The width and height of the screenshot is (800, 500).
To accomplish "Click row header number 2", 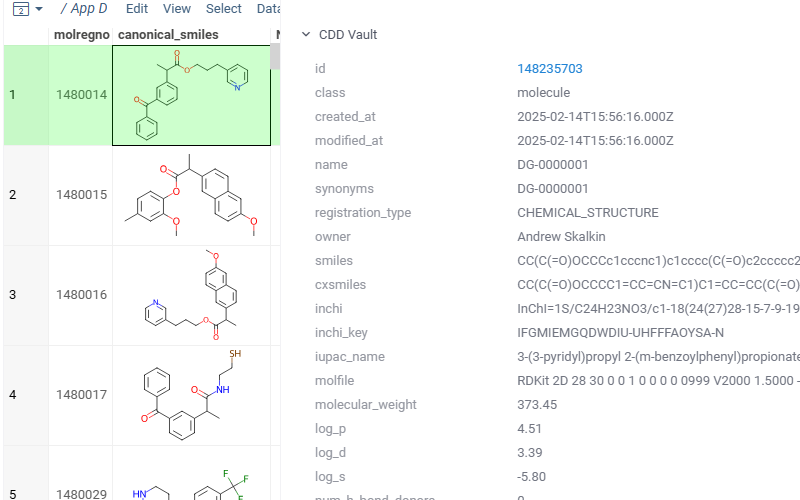I will [13, 195].
